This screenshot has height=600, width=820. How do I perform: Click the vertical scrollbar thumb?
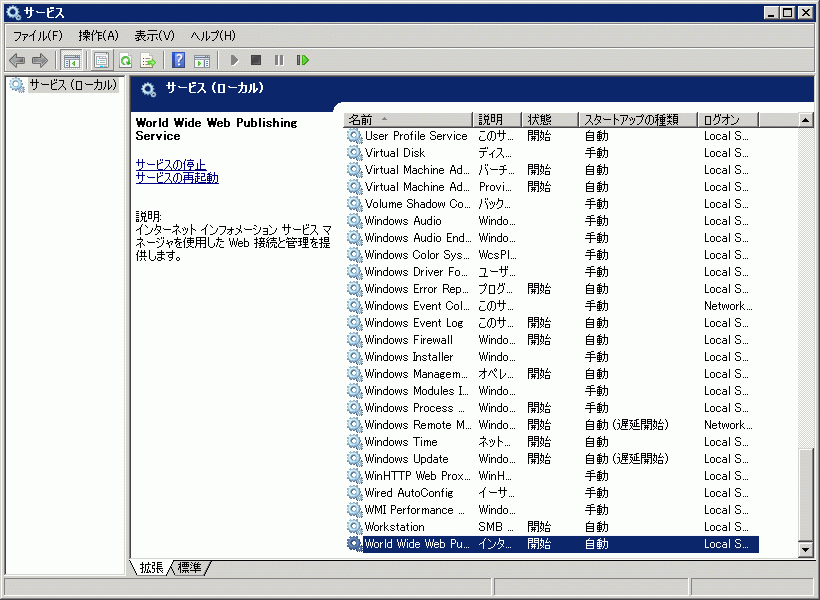click(805, 495)
